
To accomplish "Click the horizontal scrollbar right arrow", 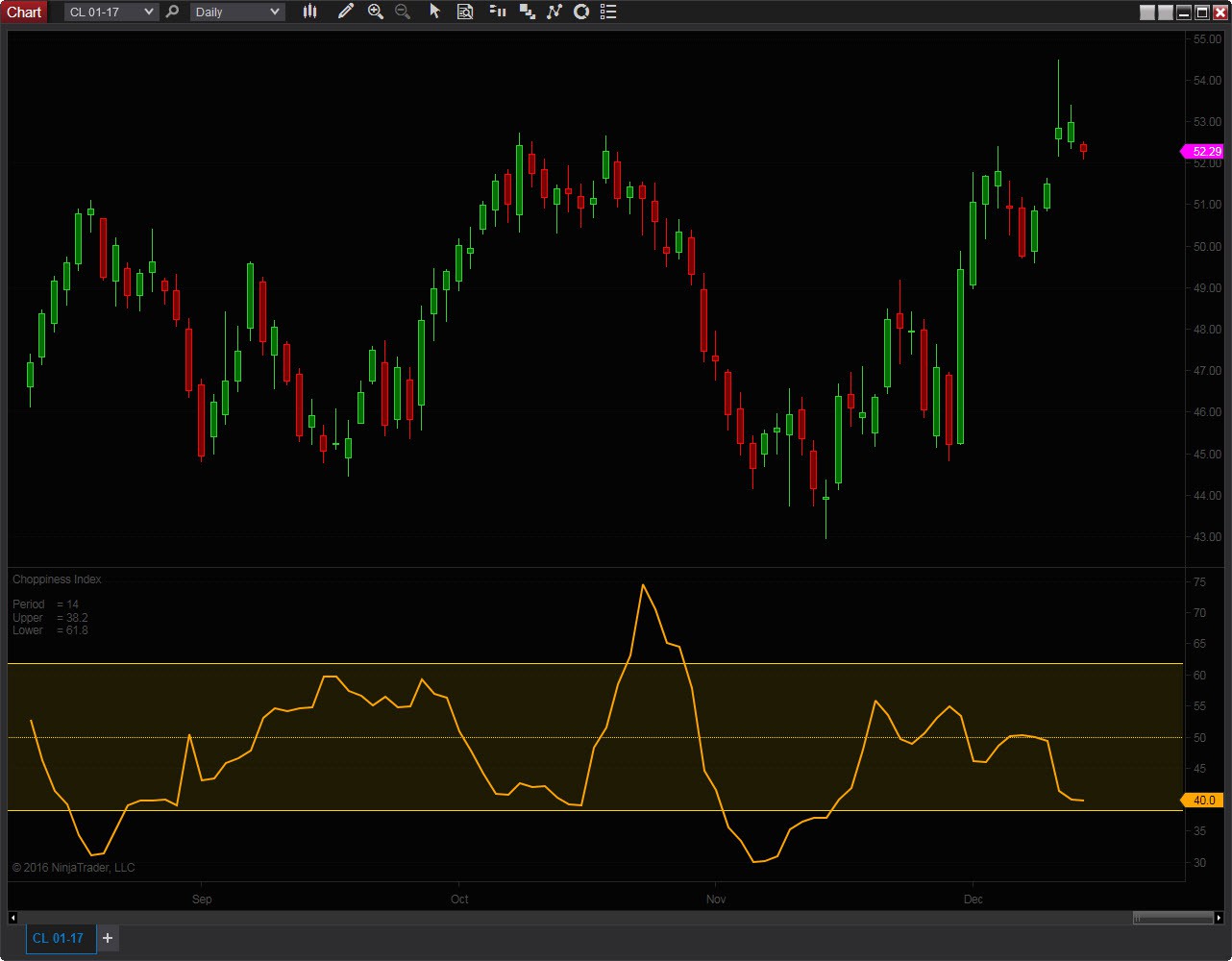I will click(1220, 918).
